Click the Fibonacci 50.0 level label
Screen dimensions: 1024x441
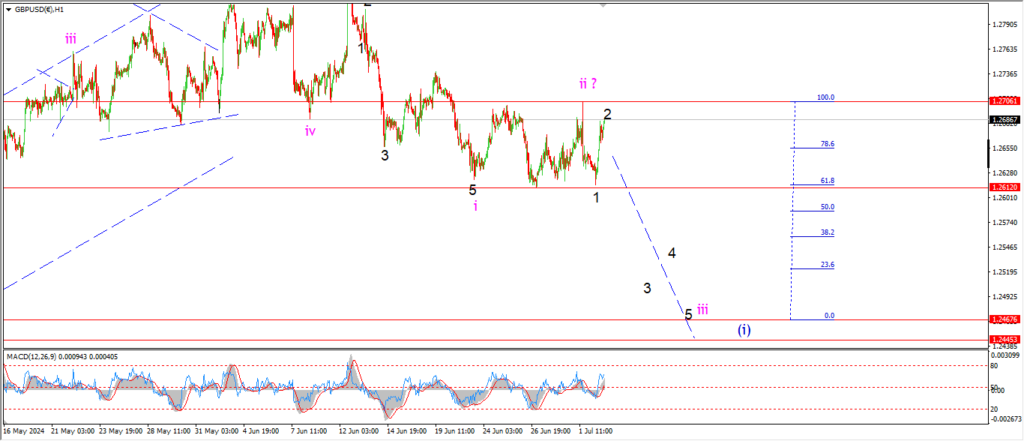click(827, 207)
